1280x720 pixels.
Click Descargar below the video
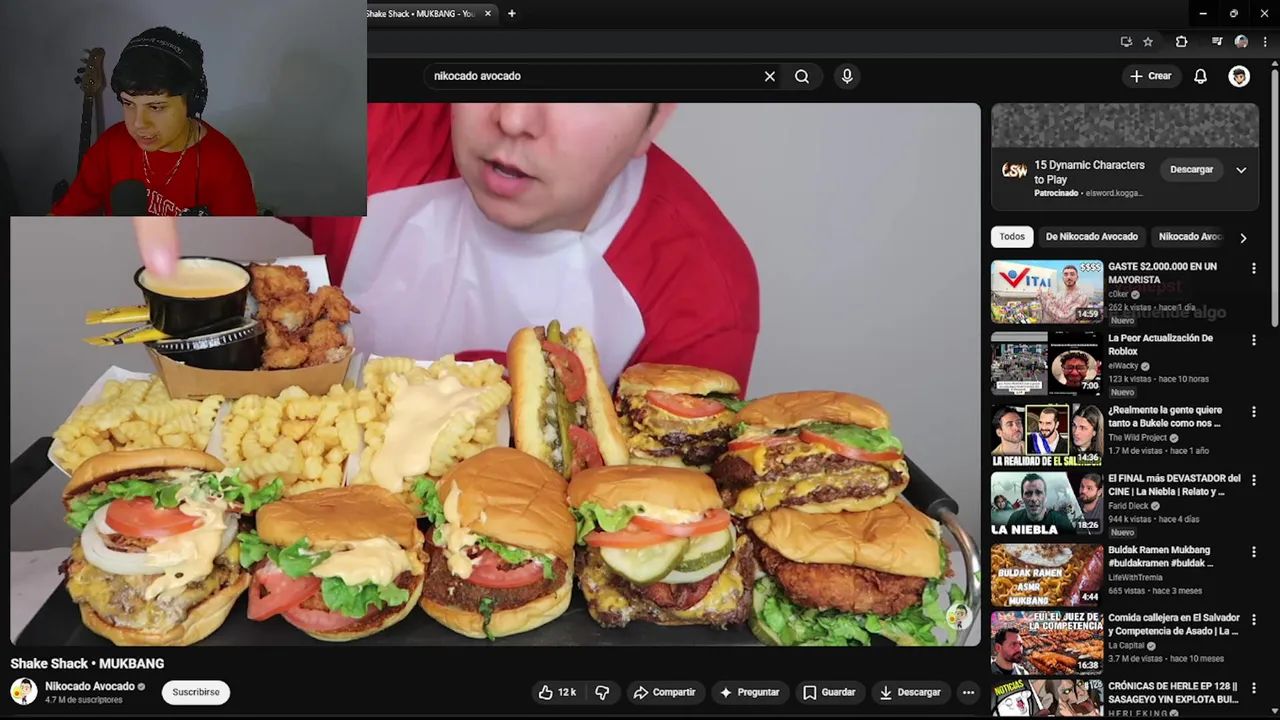[x=910, y=692]
